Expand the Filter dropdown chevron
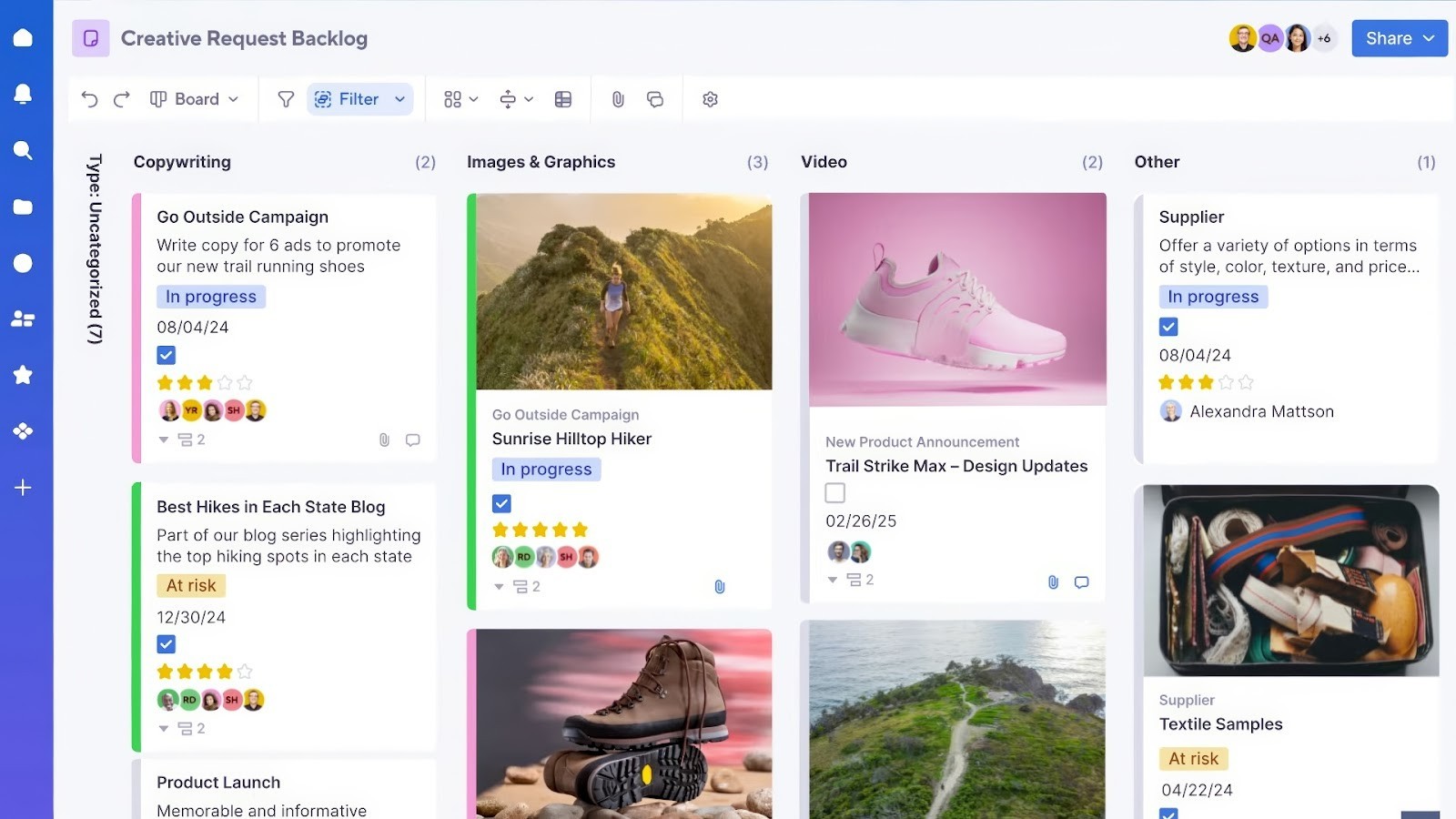This screenshot has width=1456, height=819. pos(399,99)
